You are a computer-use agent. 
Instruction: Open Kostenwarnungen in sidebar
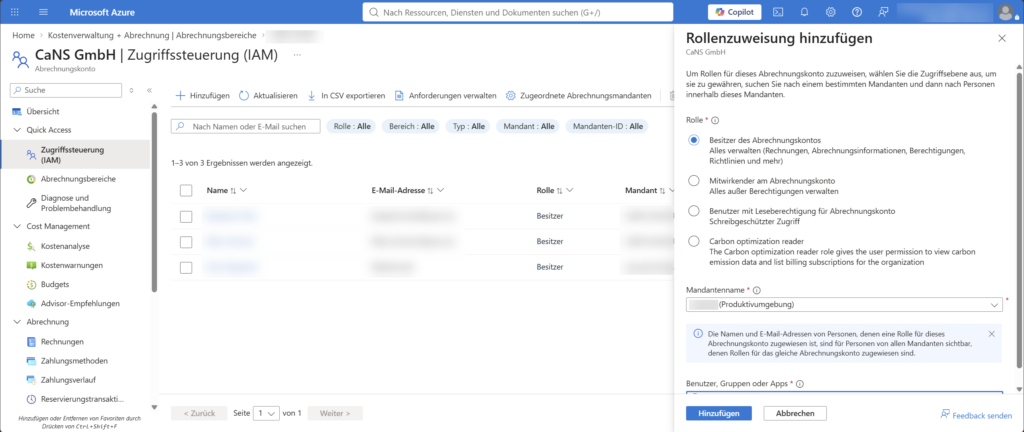(71, 265)
